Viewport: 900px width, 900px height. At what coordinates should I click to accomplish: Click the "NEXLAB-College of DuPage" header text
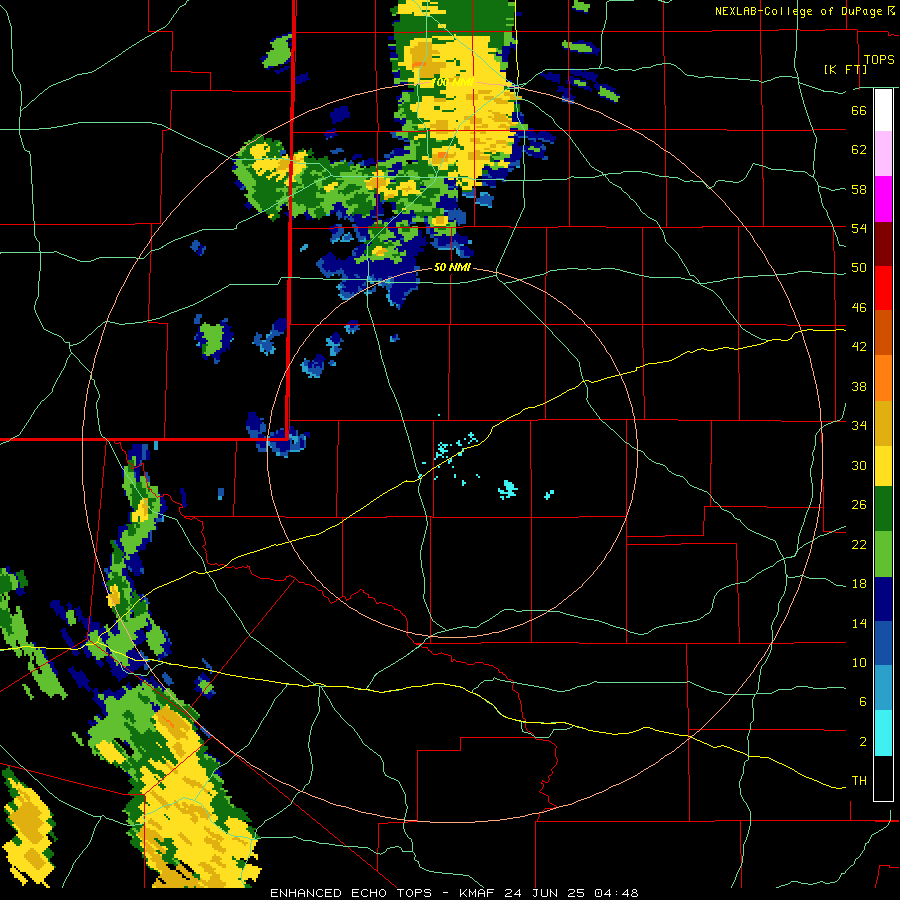tap(800, 11)
